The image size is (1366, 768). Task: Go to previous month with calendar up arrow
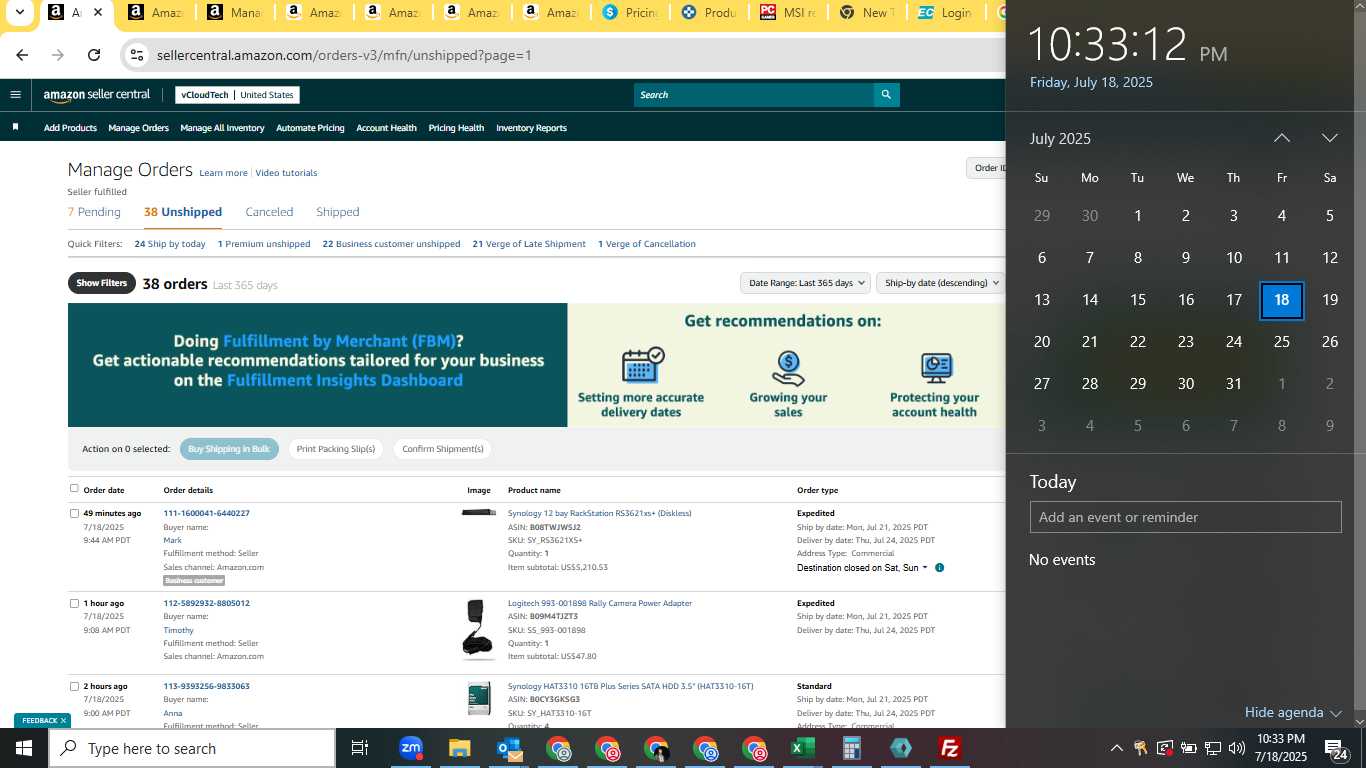click(x=1281, y=138)
